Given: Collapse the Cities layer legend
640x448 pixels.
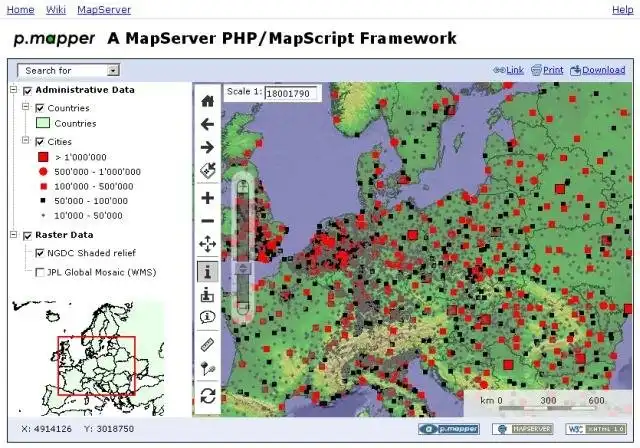Looking at the screenshot, I should [26, 140].
